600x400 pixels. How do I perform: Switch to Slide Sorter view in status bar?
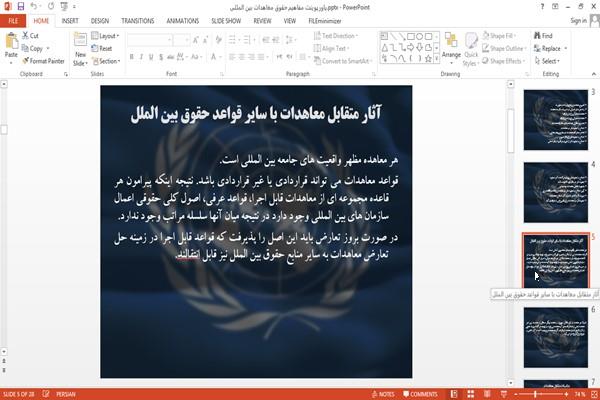click(471, 394)
